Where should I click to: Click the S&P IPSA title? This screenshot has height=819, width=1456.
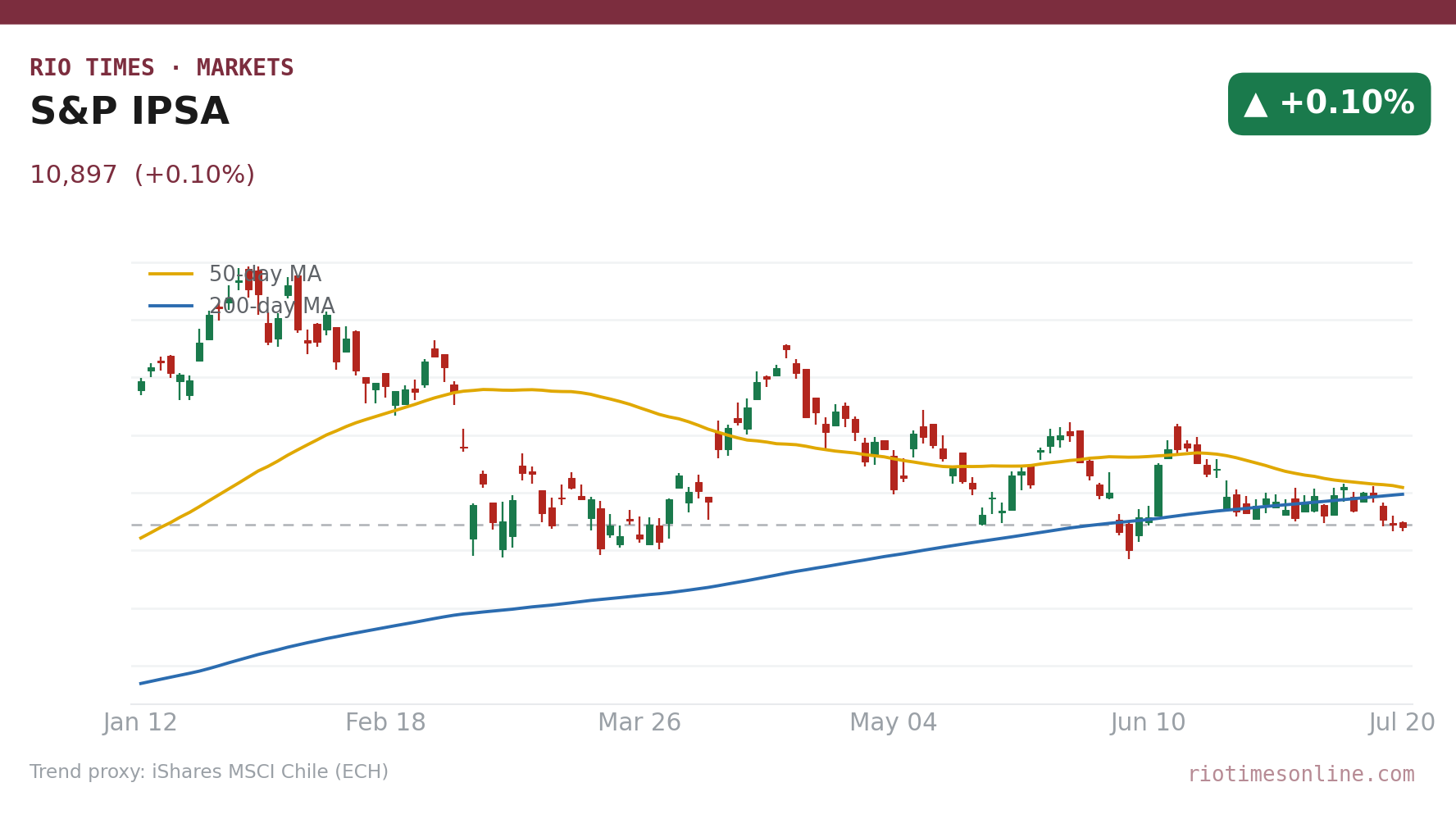[130, 112]
